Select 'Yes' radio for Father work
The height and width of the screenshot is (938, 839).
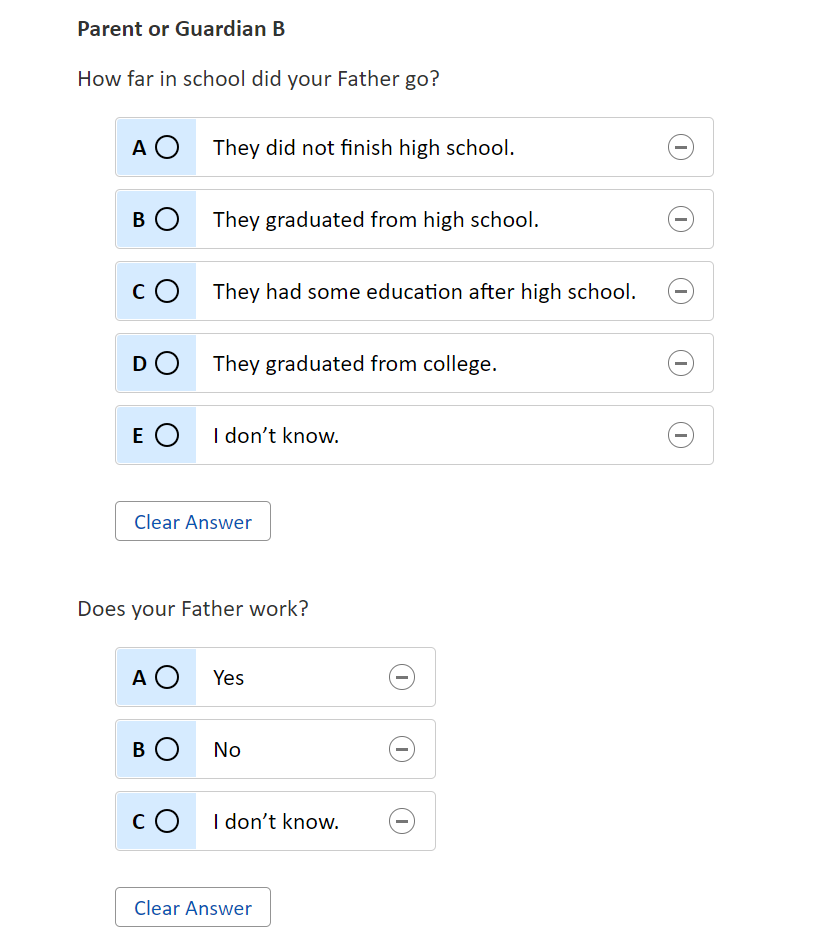(167, 678)
